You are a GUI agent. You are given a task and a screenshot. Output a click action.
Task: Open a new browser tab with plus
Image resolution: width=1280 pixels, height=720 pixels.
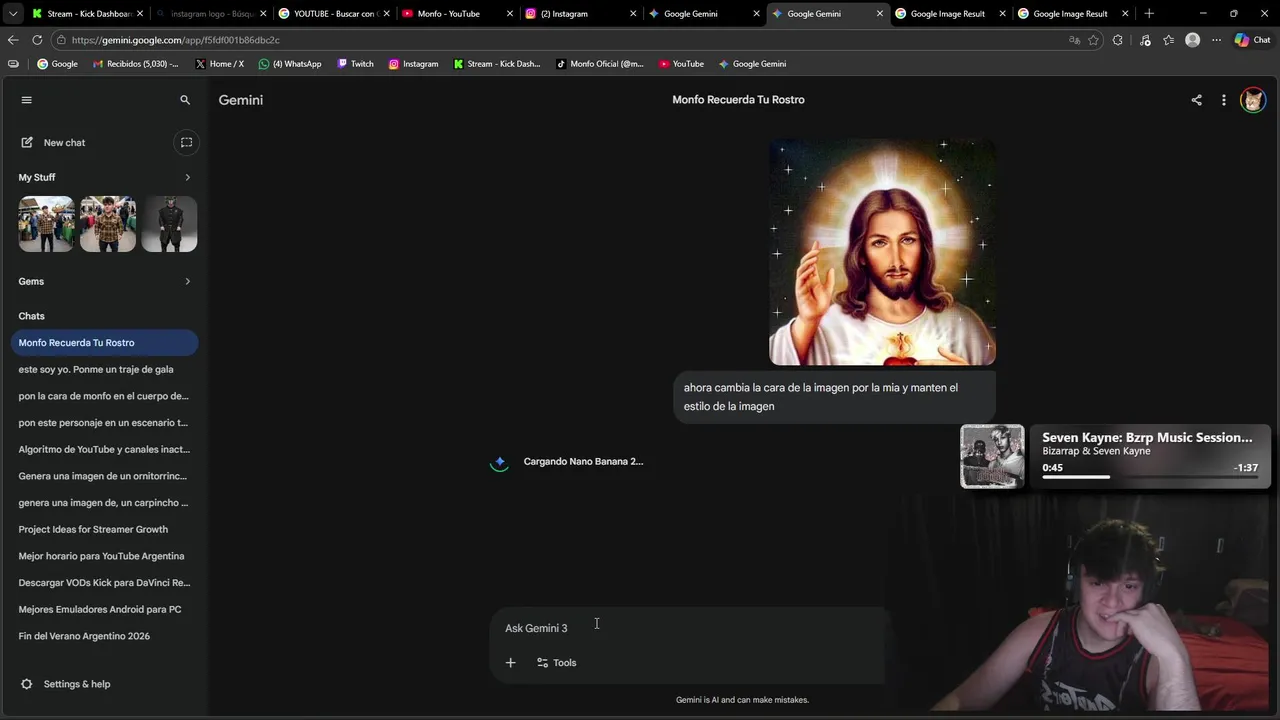1149,14
